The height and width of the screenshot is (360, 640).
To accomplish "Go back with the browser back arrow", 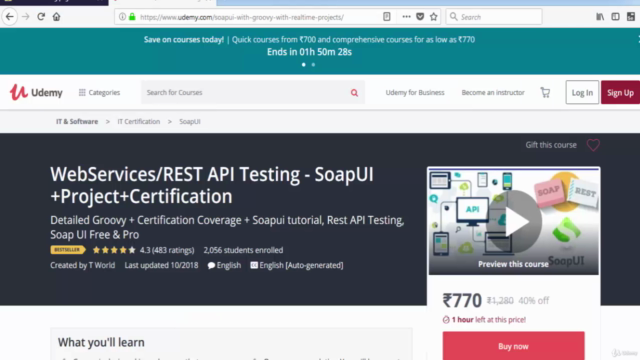I will click(x=9, y=17).
